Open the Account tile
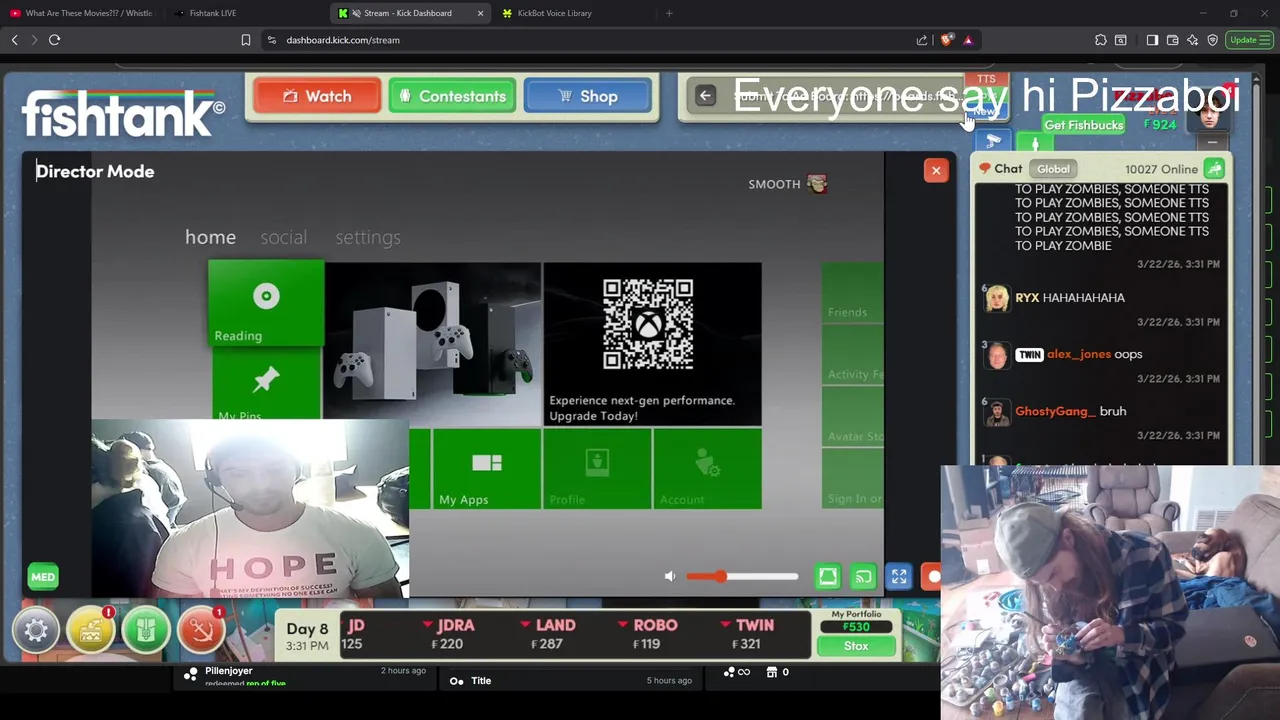Viewport: 1280px width, 720px height. [707, 469]
